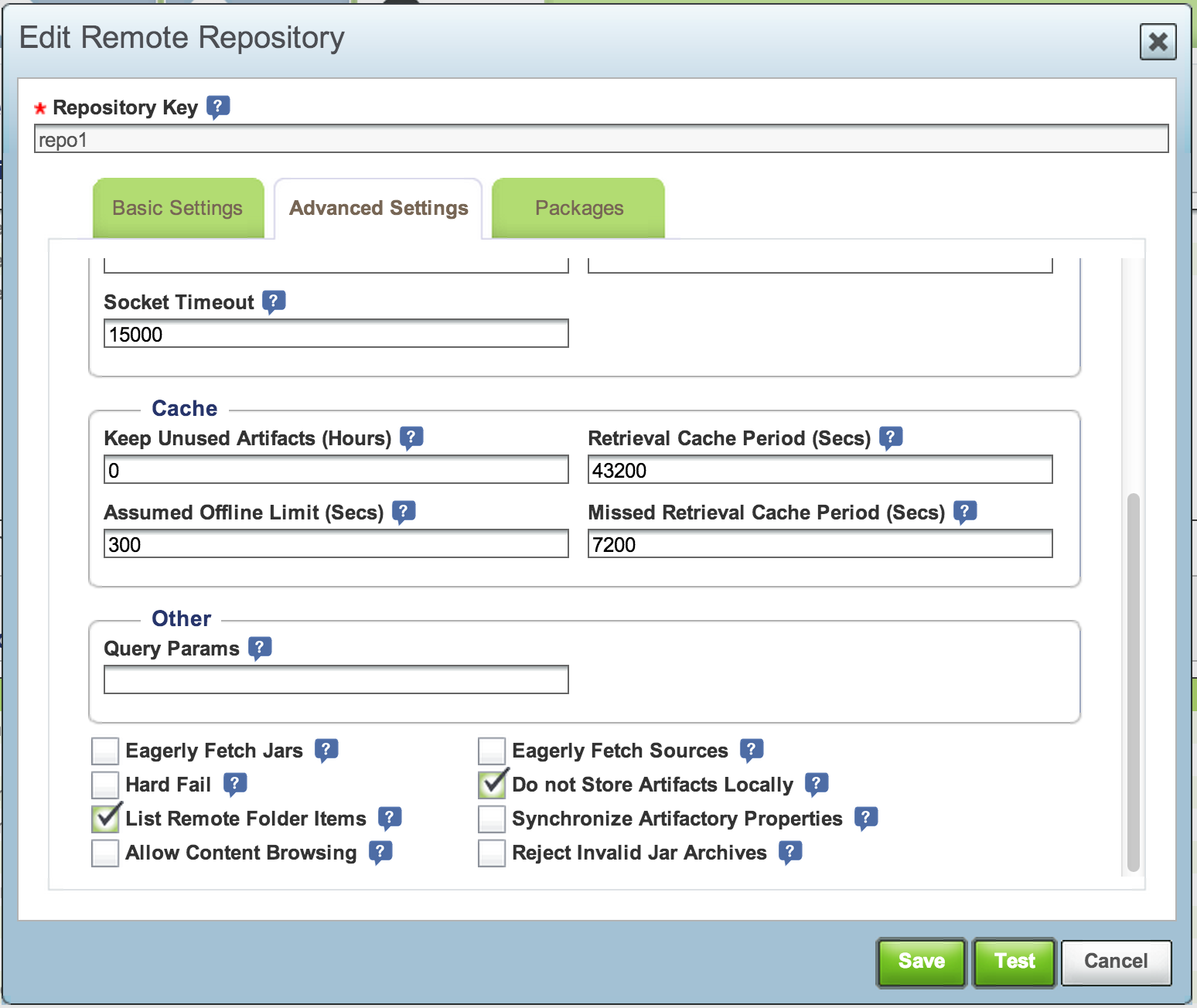1197x1008 pixels.
Task: Click the Query Params help icon
Action: point(260,647)
